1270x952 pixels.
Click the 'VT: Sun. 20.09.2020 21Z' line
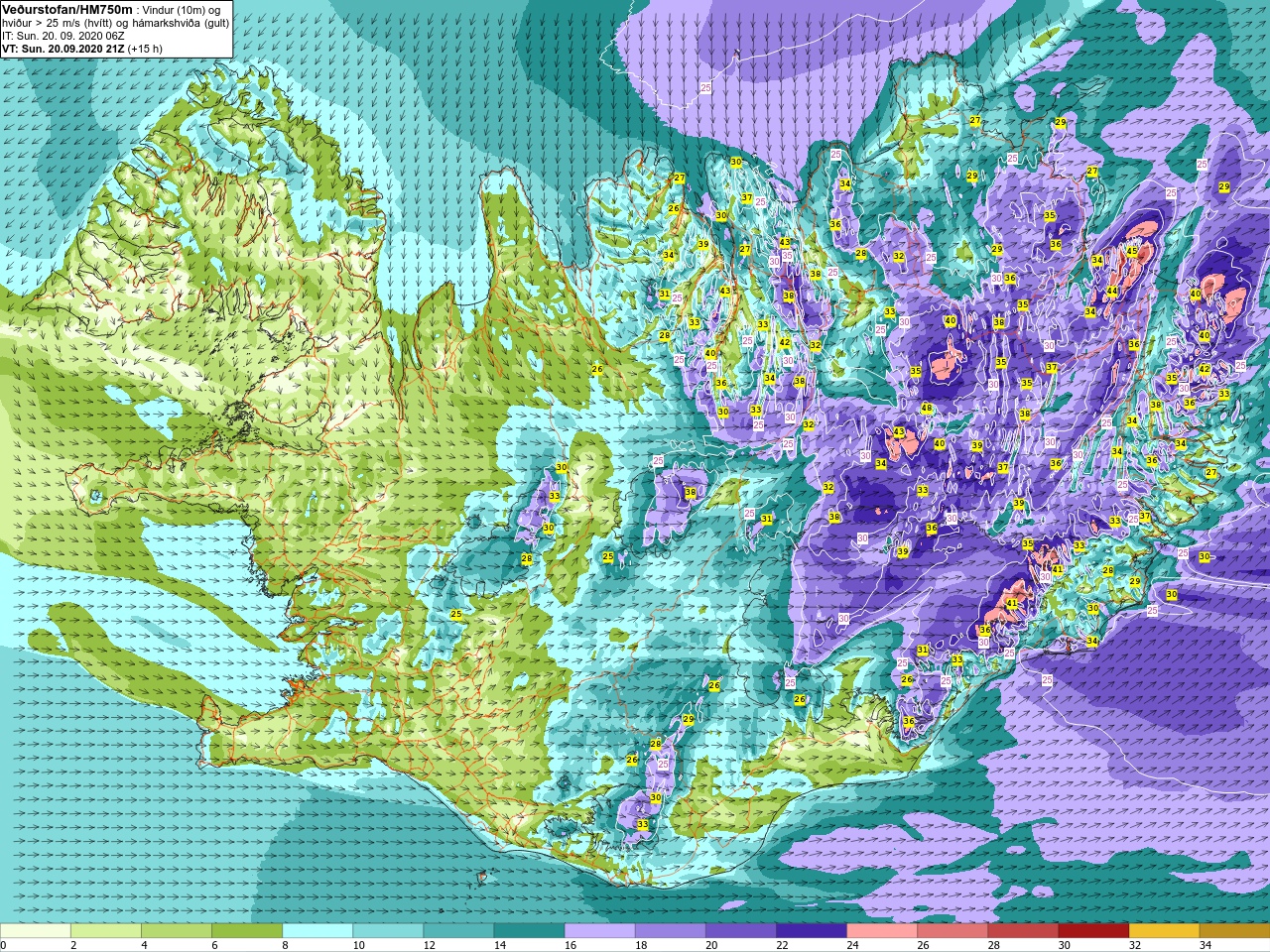pos(63,48)
